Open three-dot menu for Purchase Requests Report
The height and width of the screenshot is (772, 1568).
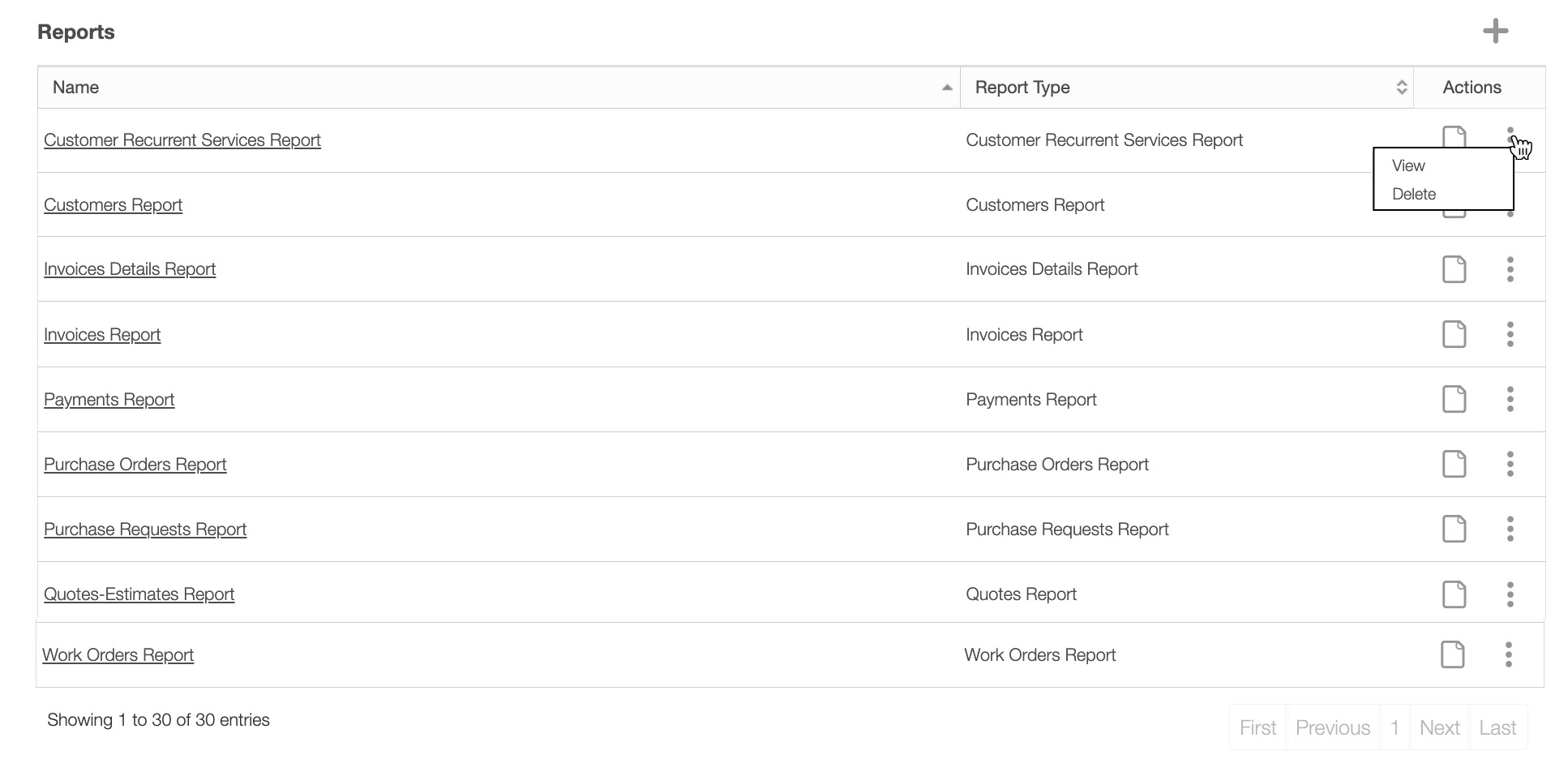[x=1510, y=529]
